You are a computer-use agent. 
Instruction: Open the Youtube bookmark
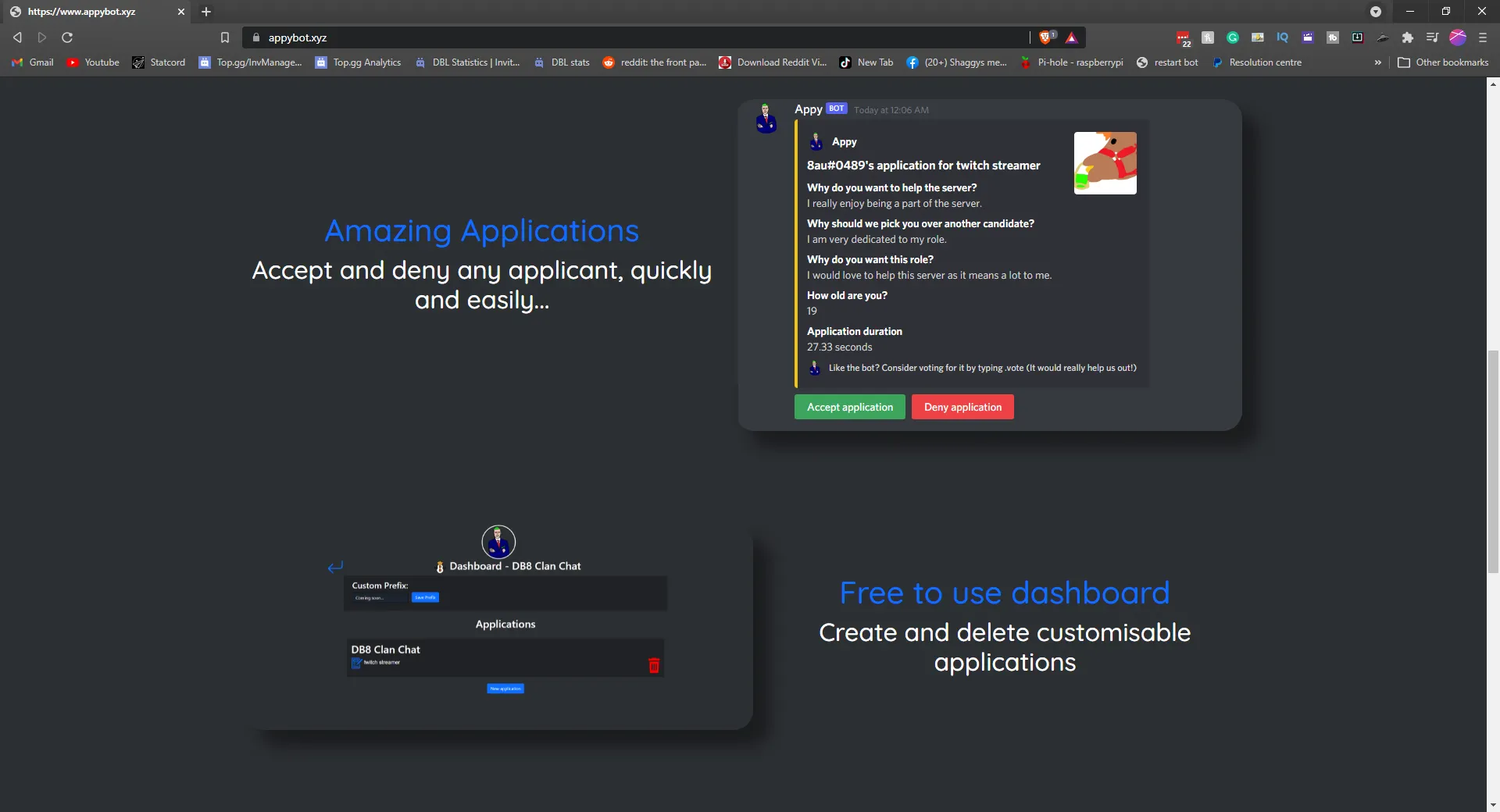click(93, 62)
